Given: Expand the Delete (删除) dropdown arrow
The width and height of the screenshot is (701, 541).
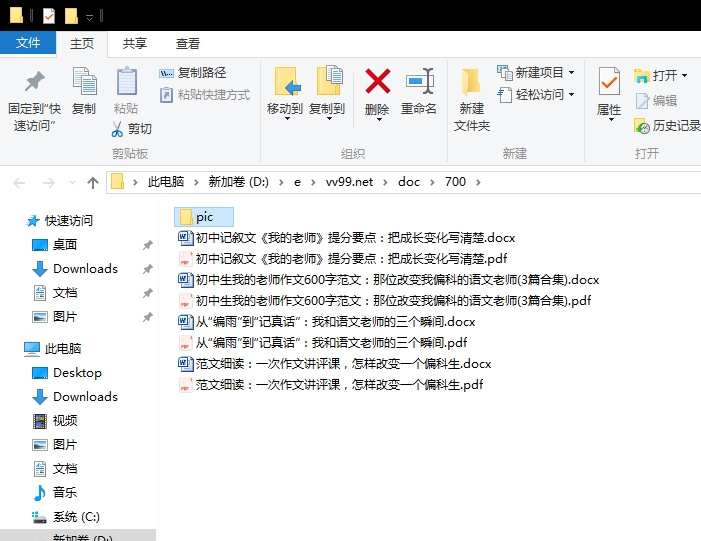Looking at the screenshot, I should click(x=378, y=119).
